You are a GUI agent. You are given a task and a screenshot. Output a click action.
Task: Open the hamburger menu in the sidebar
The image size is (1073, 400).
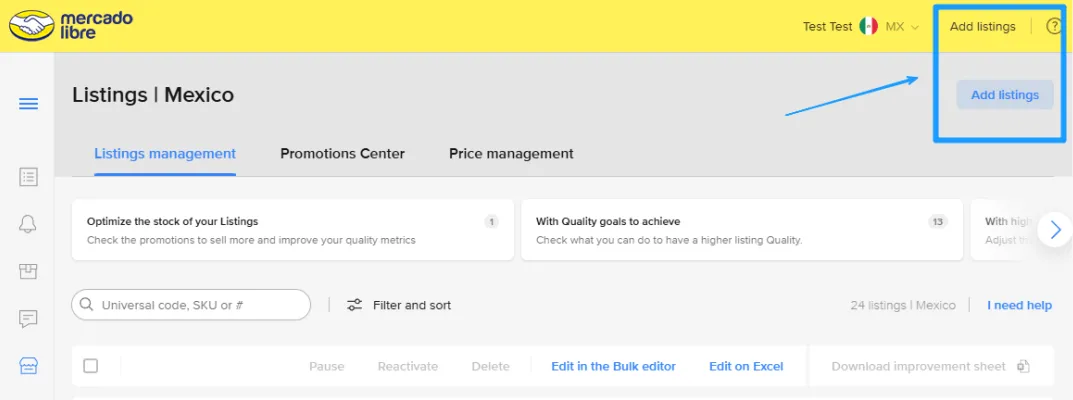(x=29, y=104)
